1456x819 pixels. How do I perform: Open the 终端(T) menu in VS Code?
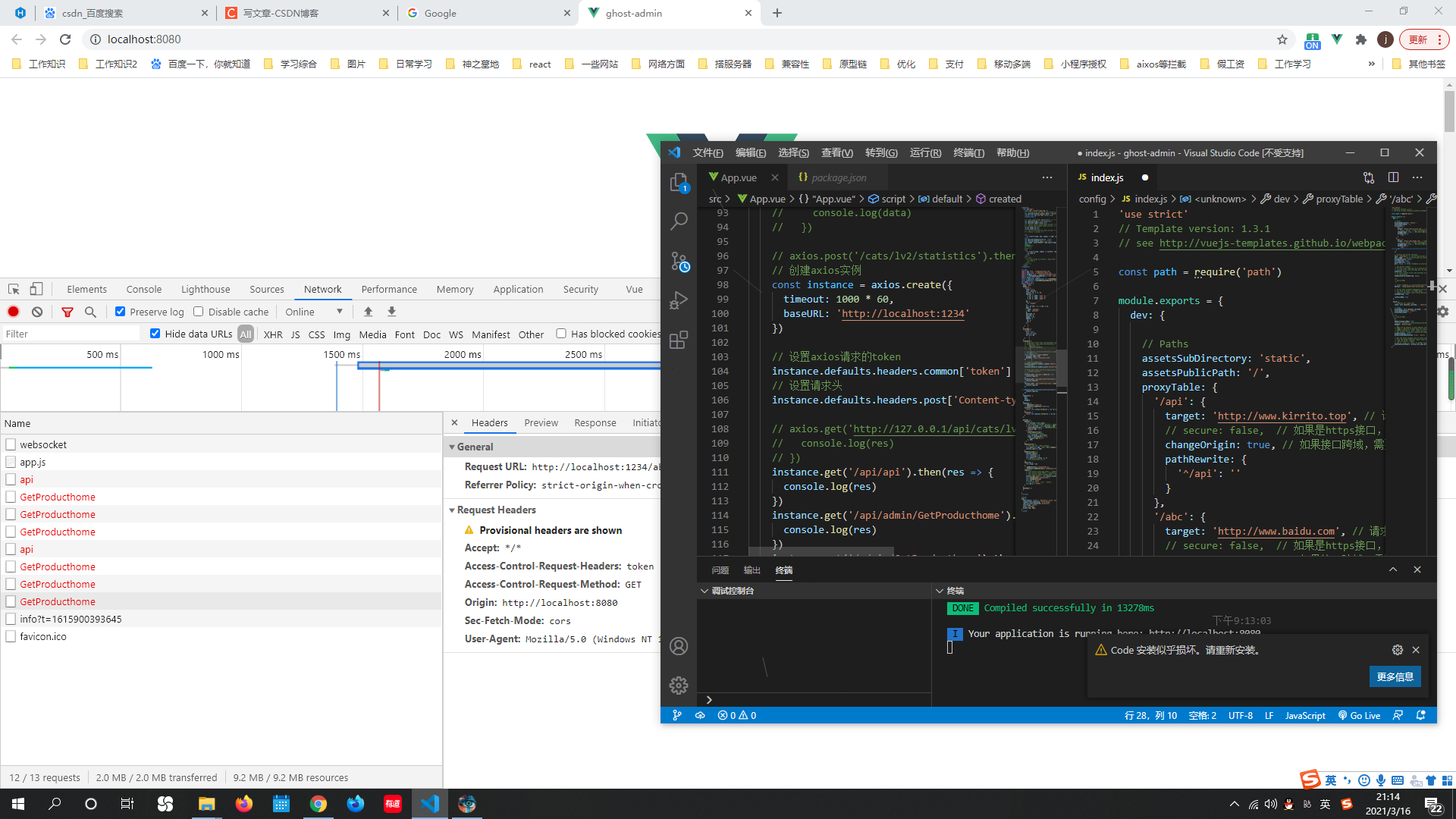tap(968, 153)
